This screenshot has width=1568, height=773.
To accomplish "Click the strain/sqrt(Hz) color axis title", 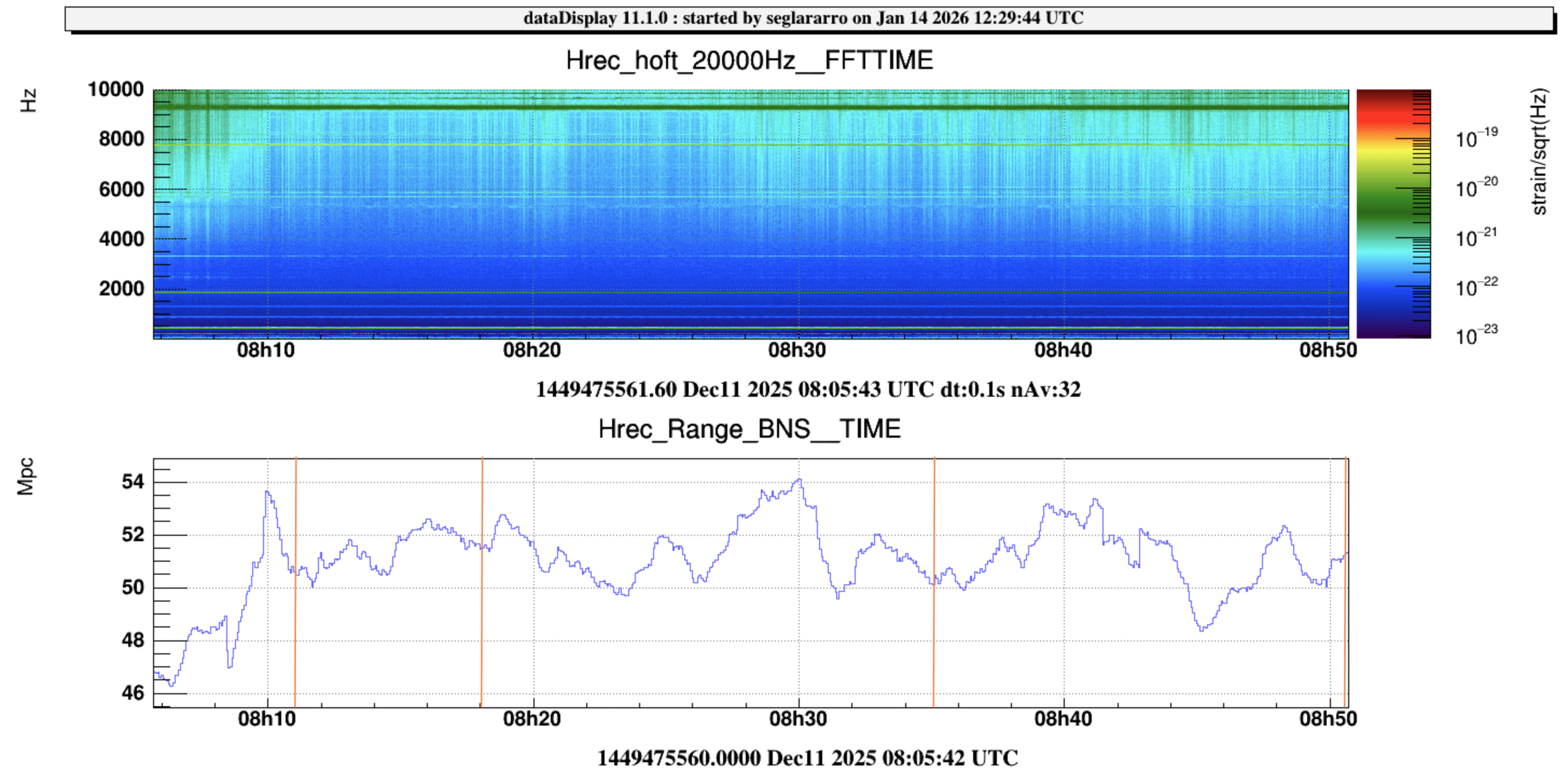I will pyautogui.click(x=1539, y=151).
